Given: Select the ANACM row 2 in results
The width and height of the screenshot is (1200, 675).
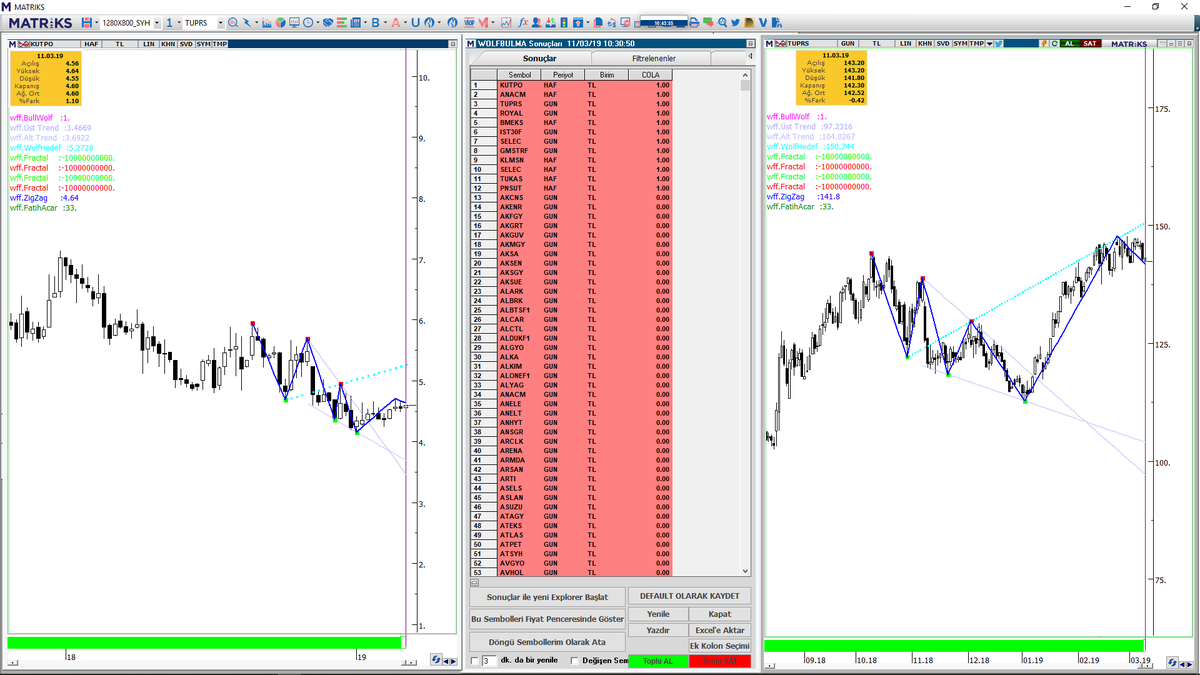Looking at the screenshot, I should pos(571,95).
